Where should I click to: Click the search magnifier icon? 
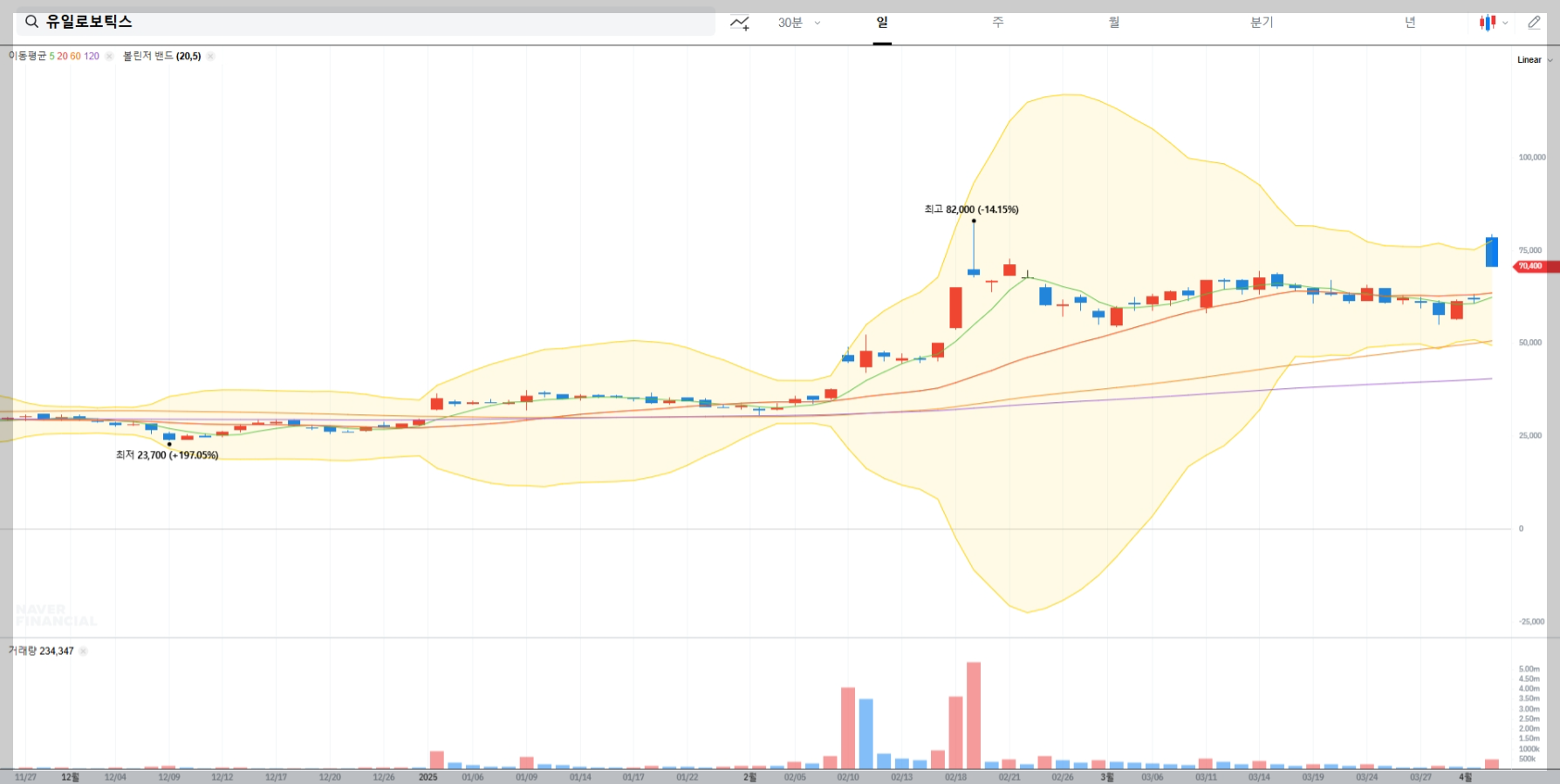[32, 22]
